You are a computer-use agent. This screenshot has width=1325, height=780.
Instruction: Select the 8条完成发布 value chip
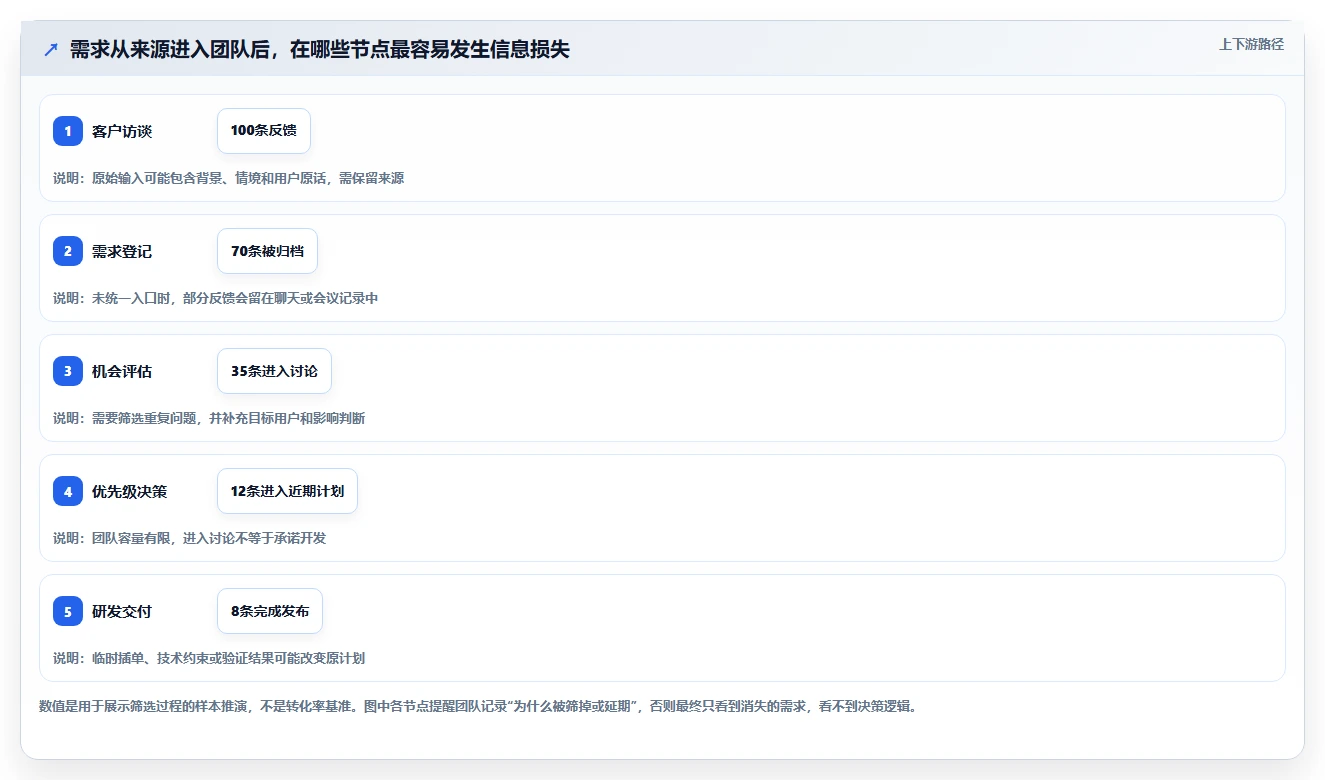tap(270, 611)
